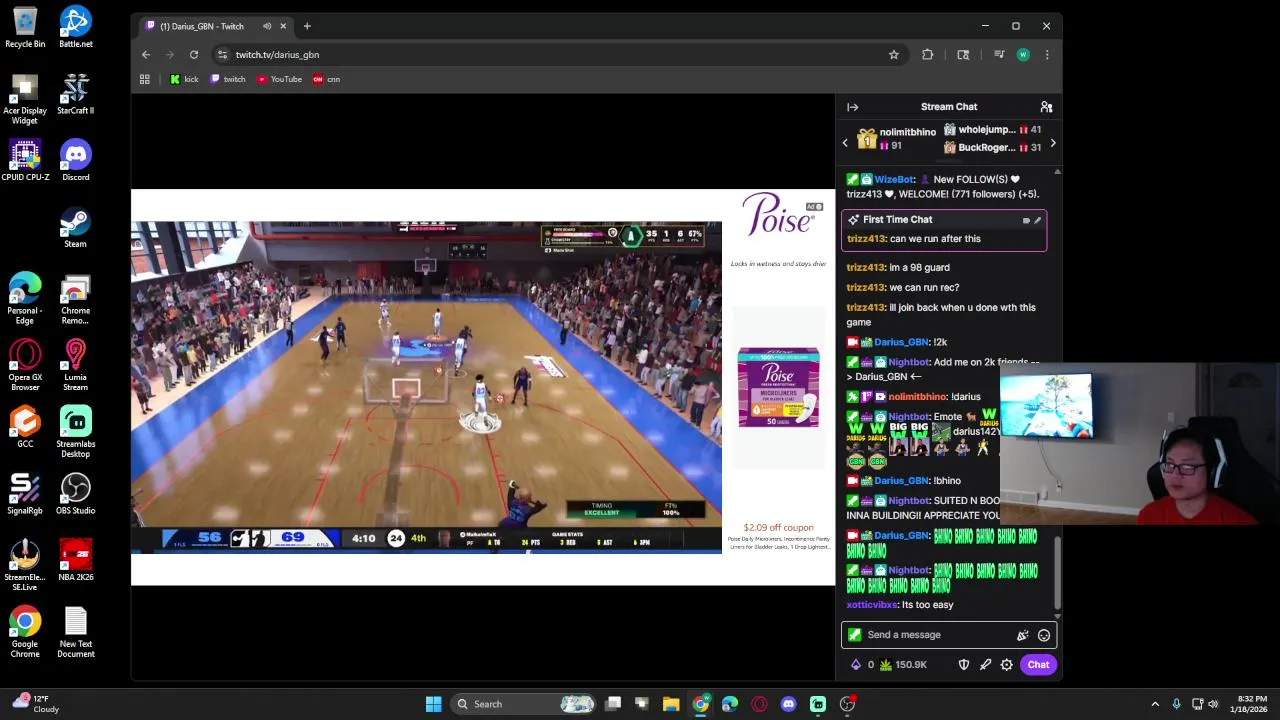Show previous gift leaderboard entries
1280x720 pixels.
coord(845,143)
